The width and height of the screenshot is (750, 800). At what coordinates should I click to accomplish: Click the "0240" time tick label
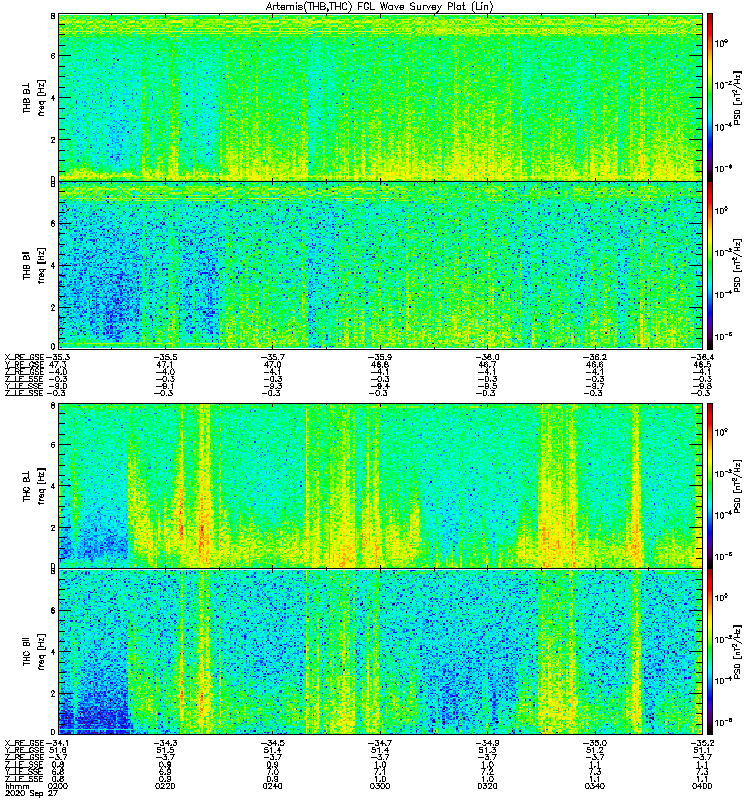click(x=272, y=786)
